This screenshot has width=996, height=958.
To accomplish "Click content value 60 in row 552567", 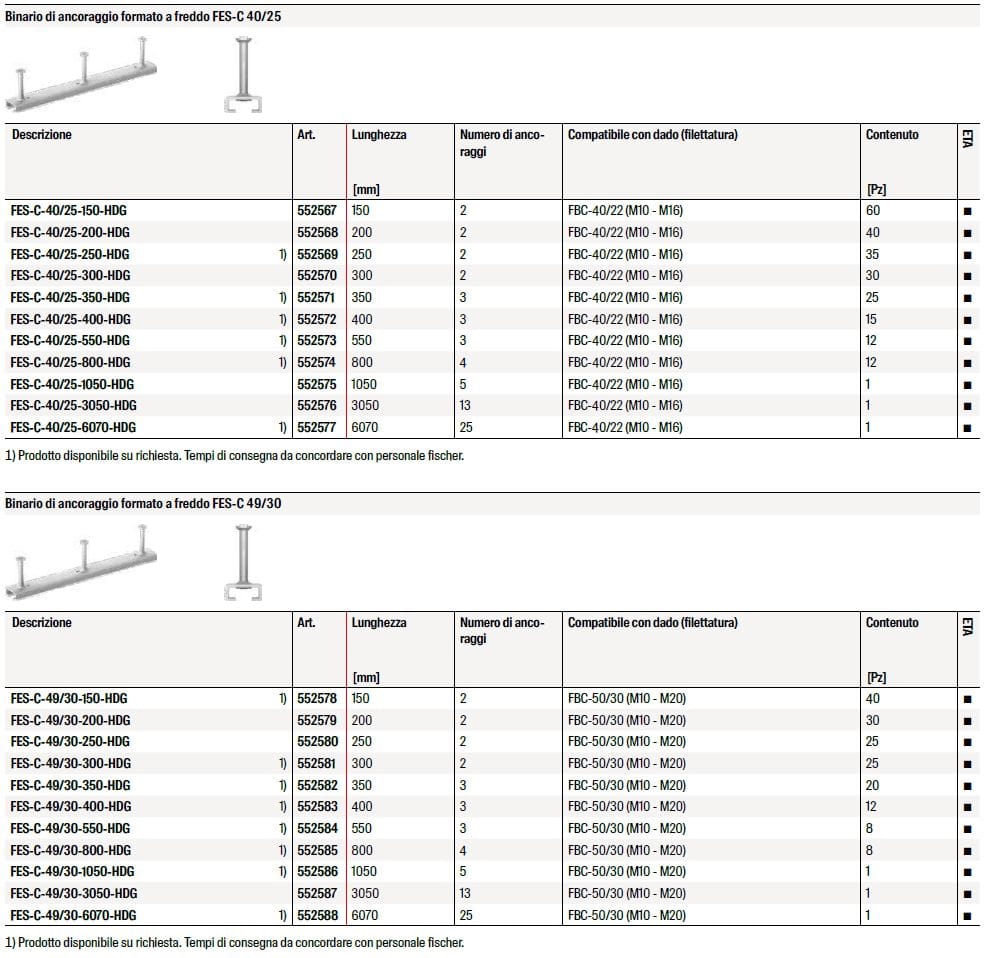I will (x=872, y=211).
